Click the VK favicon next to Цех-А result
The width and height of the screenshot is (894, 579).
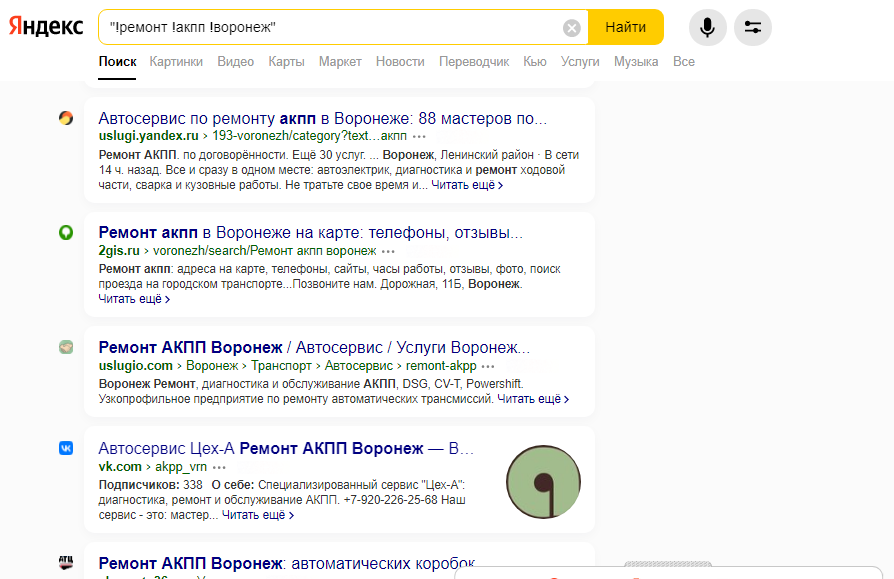[66, 448]
